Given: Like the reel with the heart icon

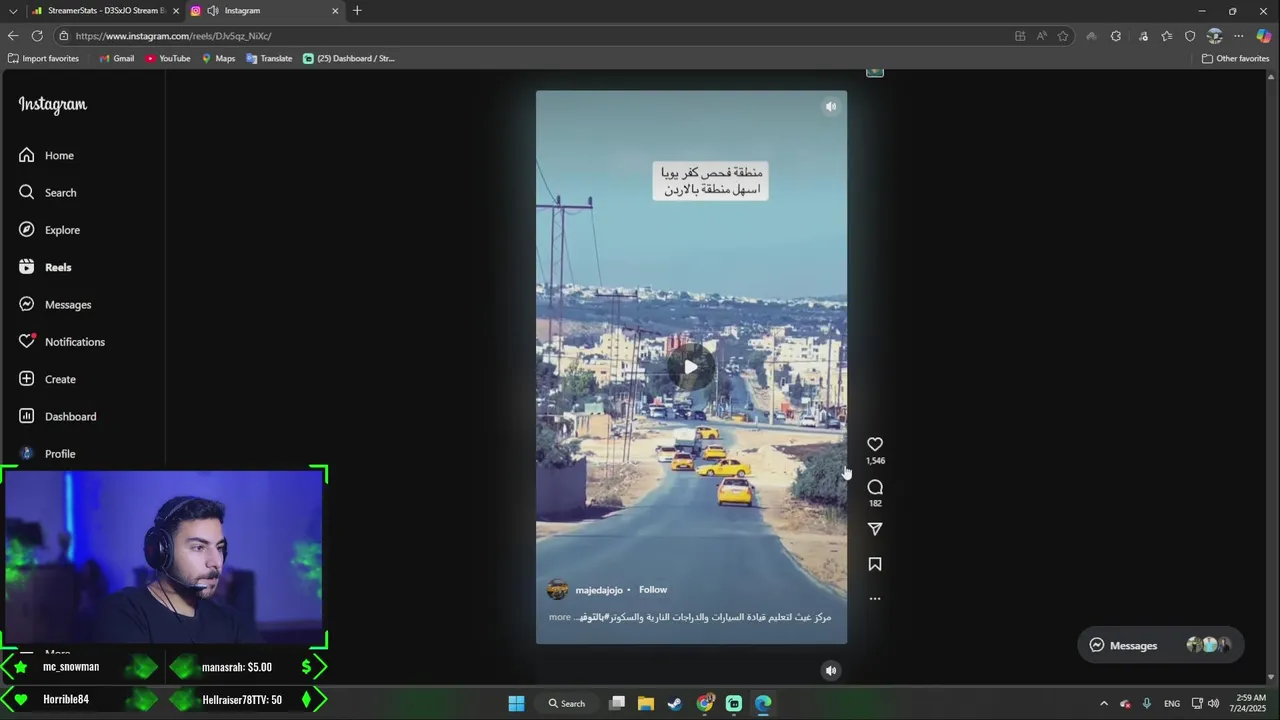Looking at the screenshot, I should (x=875, y=444).
